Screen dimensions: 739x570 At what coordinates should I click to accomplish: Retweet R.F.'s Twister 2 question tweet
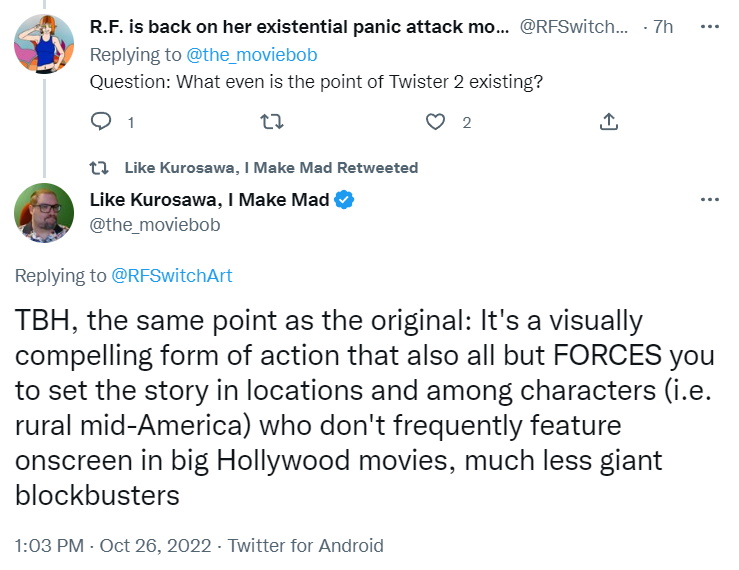pyautogui.click(x=271, y=122)
